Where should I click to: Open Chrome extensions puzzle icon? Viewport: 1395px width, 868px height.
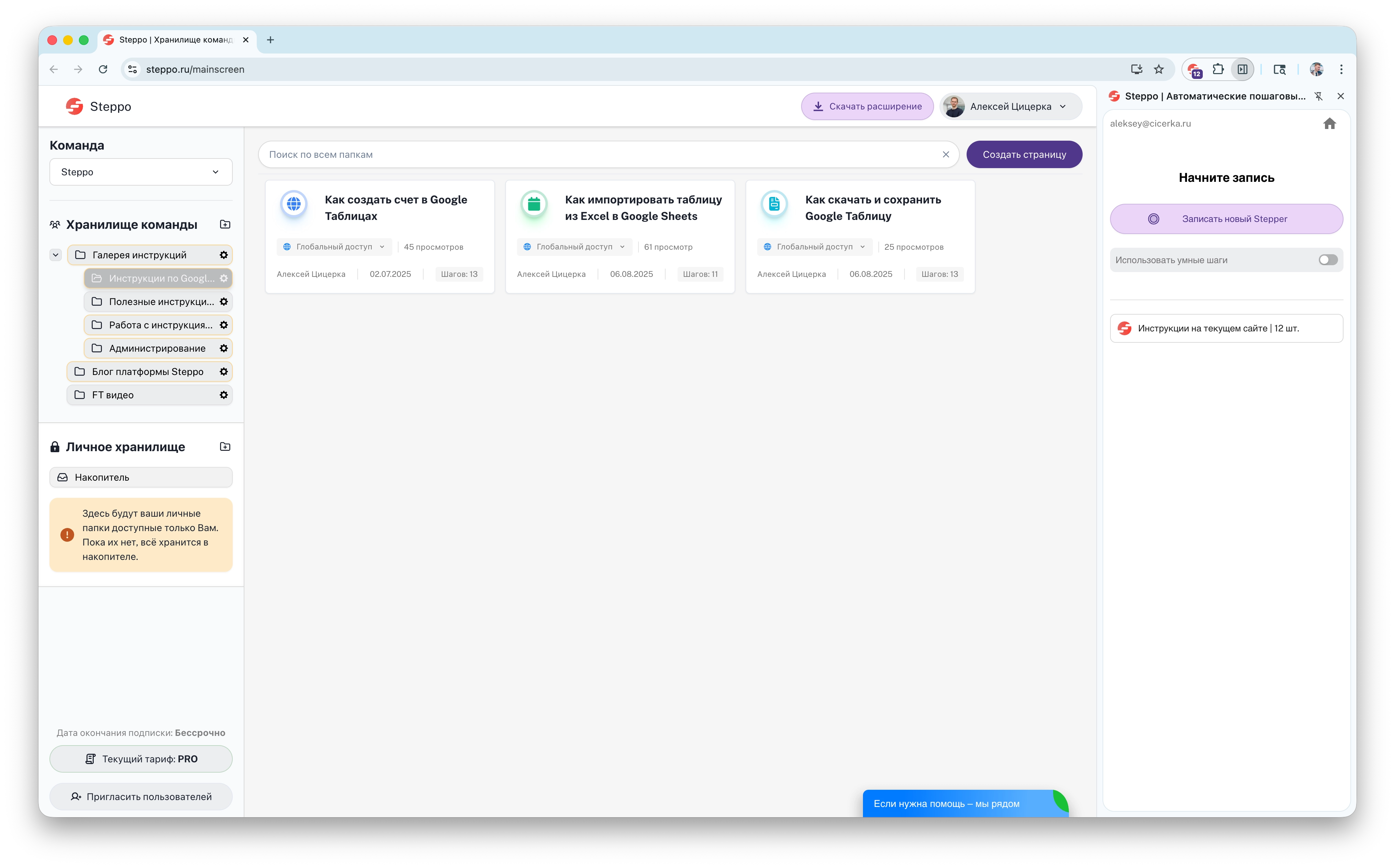(x=1218, y=69)
